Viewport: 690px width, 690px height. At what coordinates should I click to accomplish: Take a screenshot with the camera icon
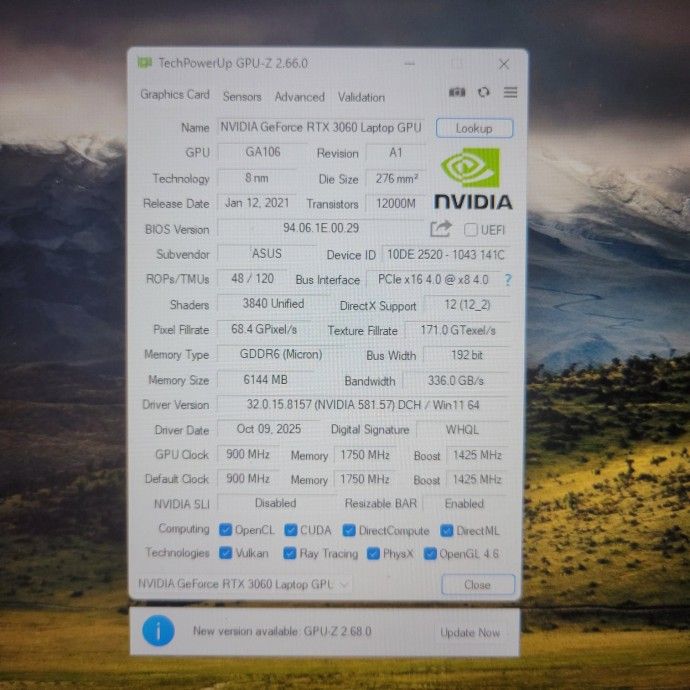click(457, 92)
